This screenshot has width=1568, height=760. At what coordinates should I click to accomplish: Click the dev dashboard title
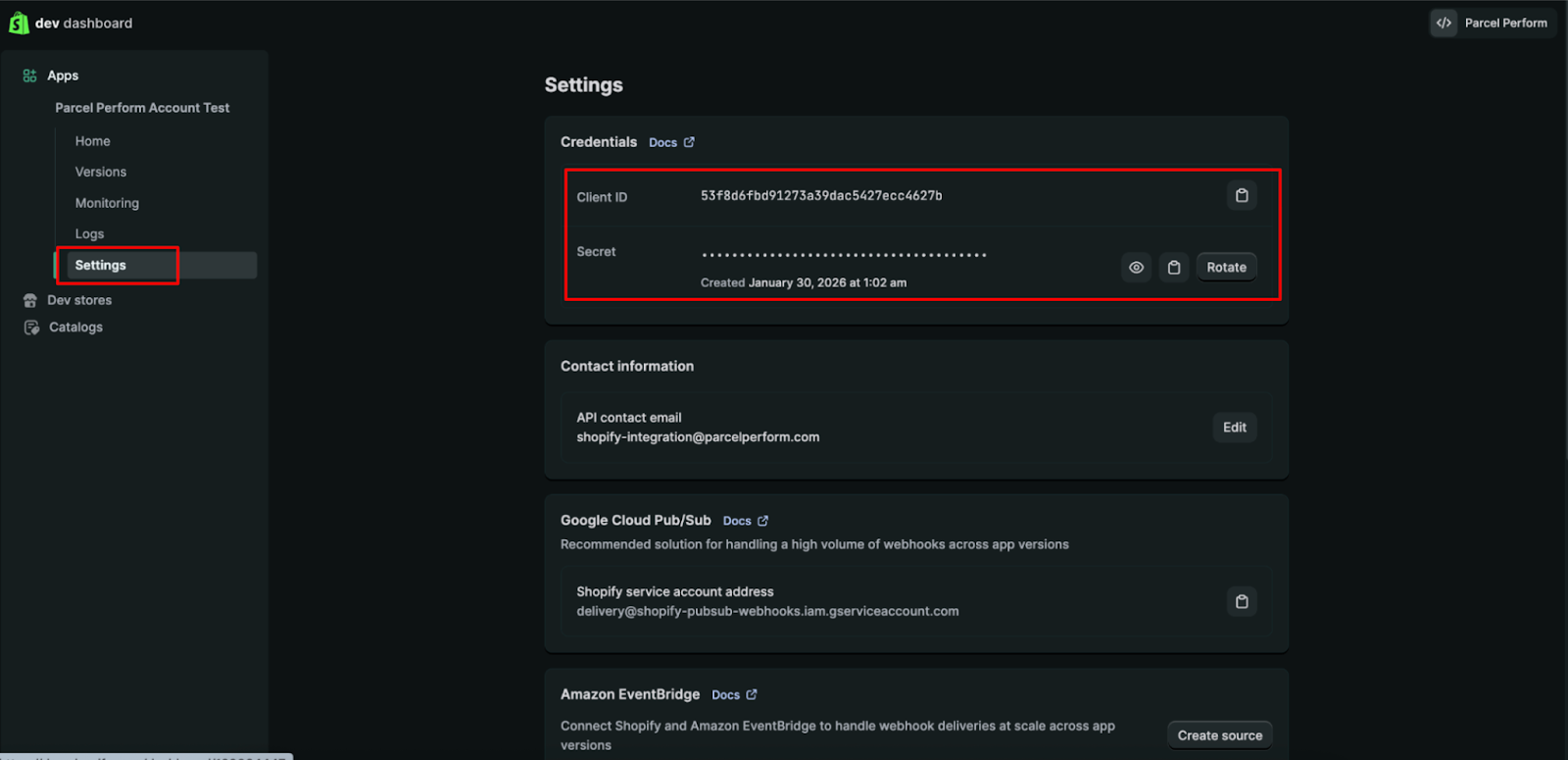pyautogui.click(x=83, y=23)
